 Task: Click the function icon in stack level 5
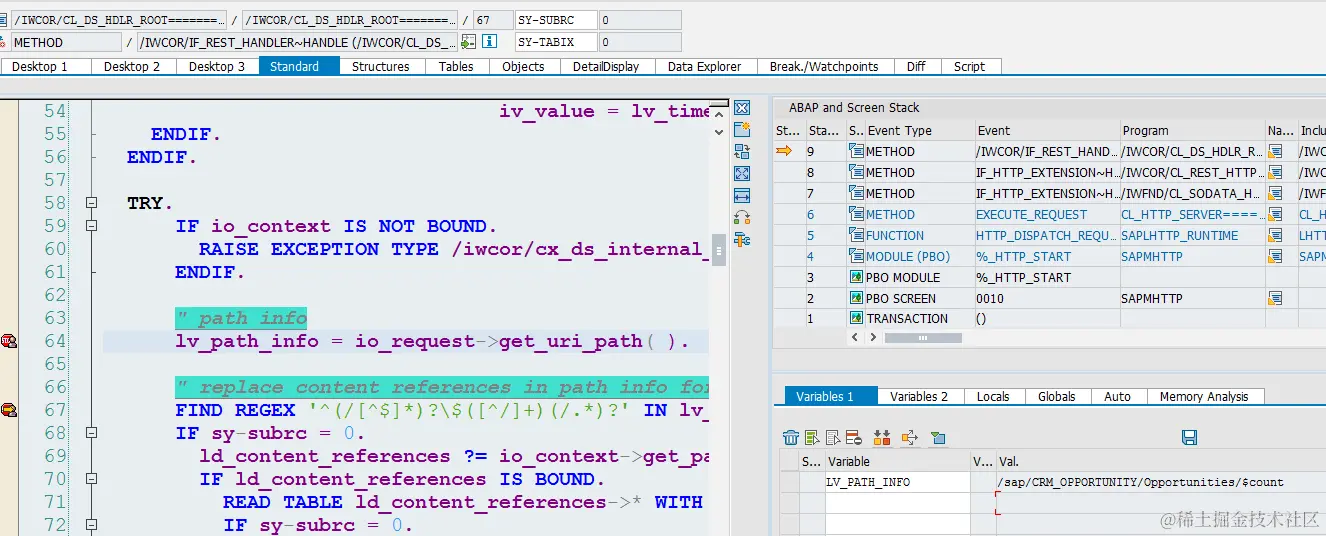(856, 235)
